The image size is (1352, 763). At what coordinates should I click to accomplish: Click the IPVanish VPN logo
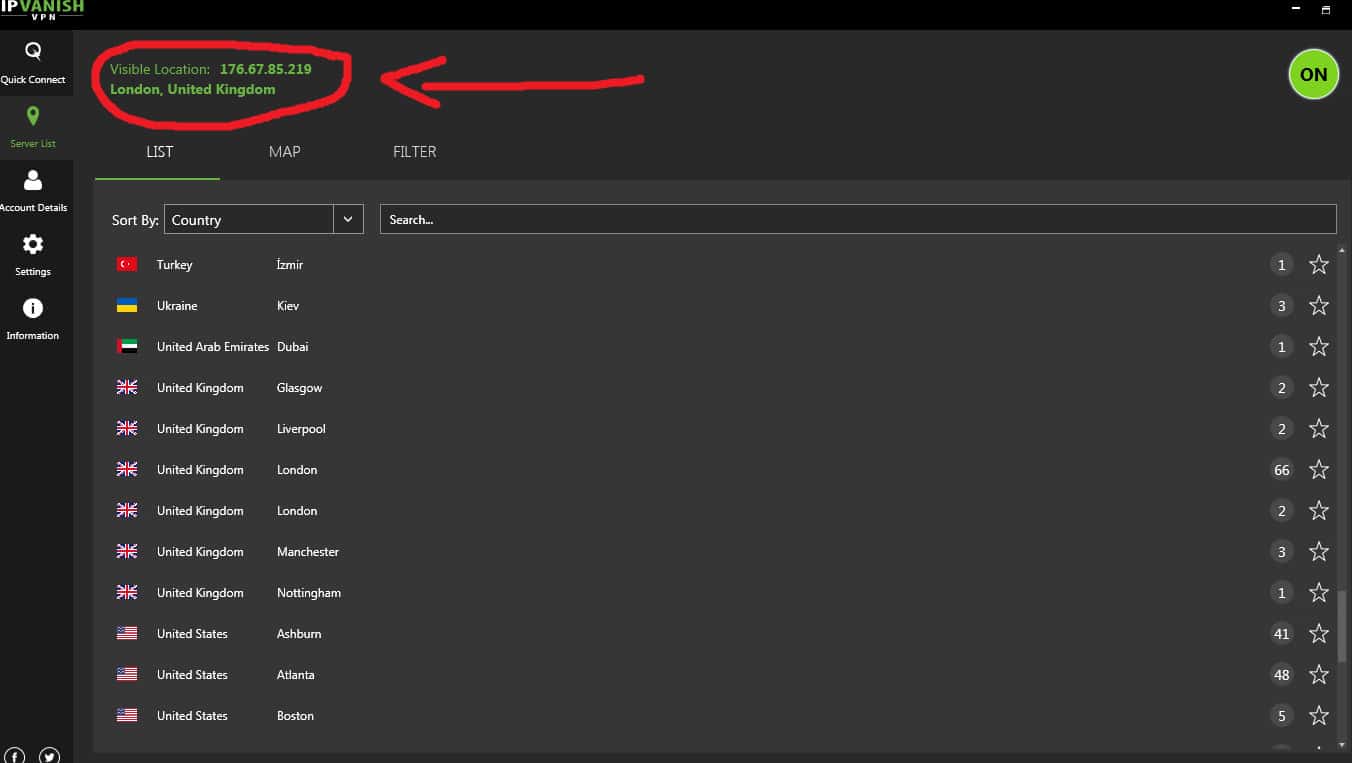pos(42,11)
